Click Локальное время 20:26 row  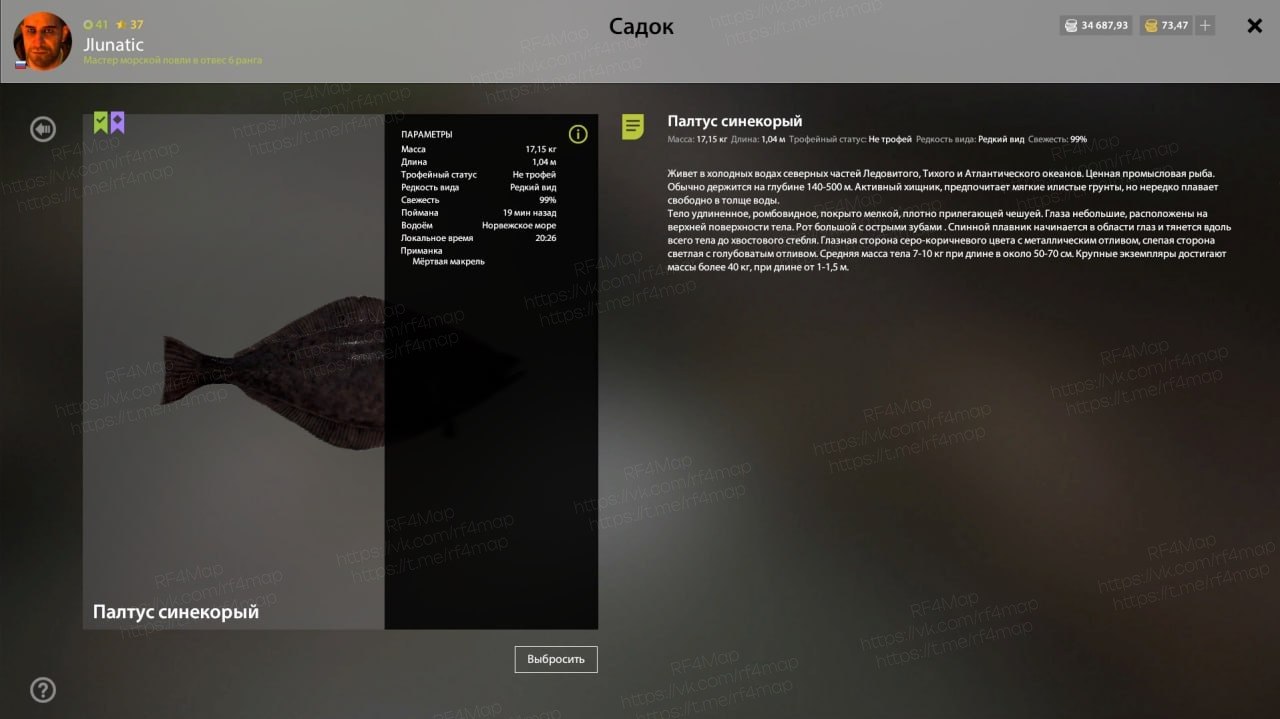click(479, 238)
